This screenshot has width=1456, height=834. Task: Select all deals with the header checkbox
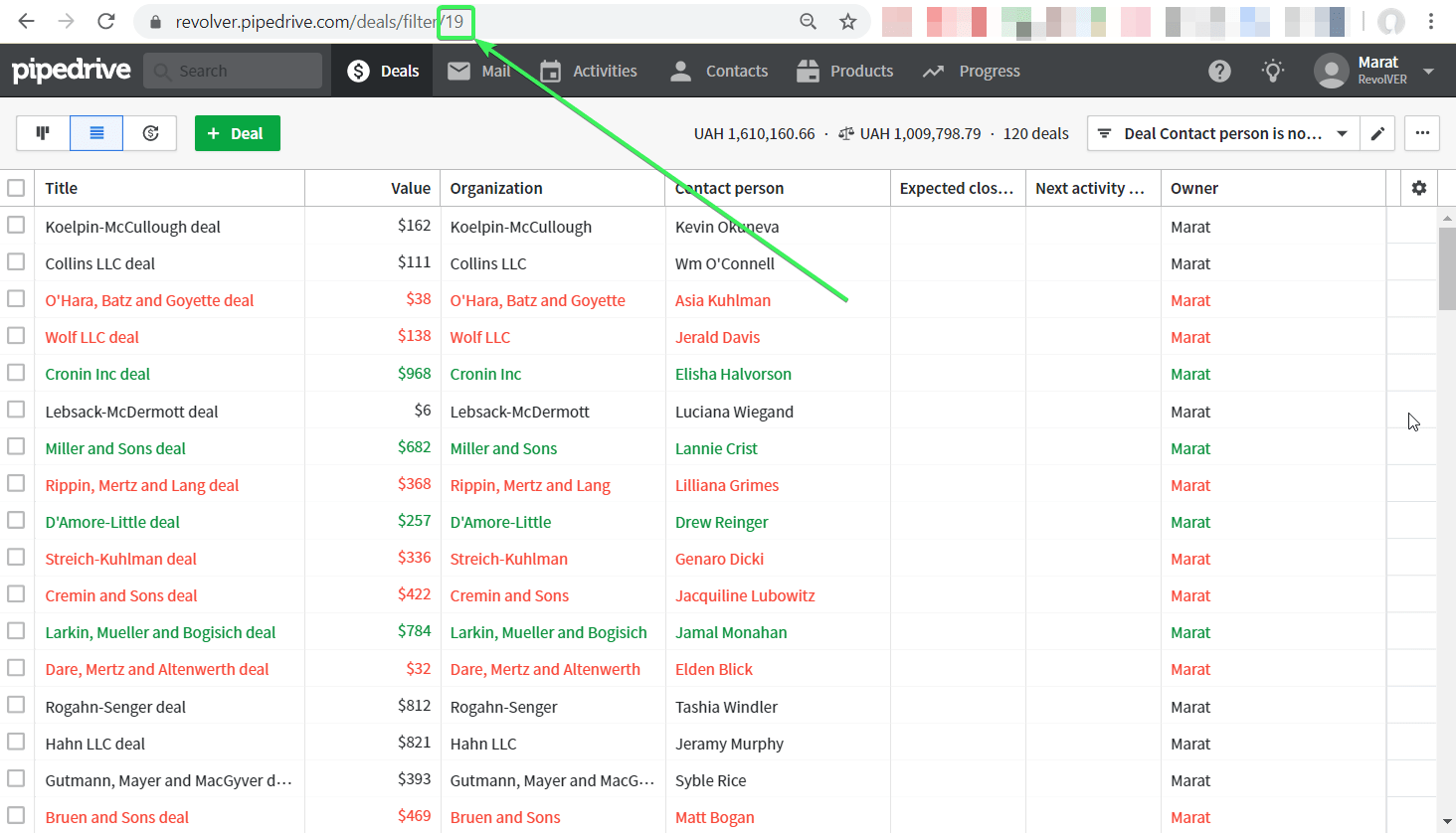tap(16, 187)
